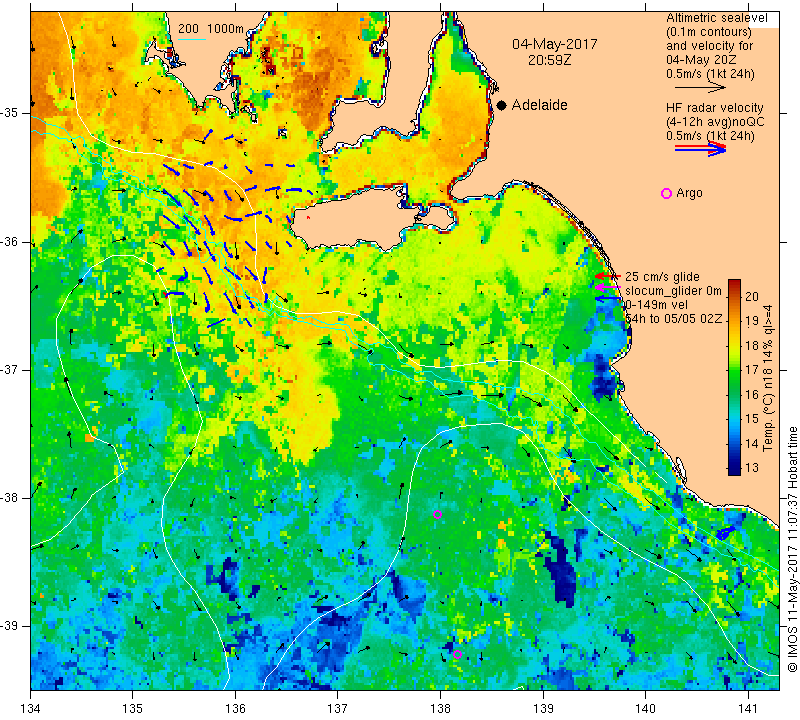Viewport: 800px width, 720px height.
Task: Click '54h to 05/05 02Z' label
Action: 673,318
